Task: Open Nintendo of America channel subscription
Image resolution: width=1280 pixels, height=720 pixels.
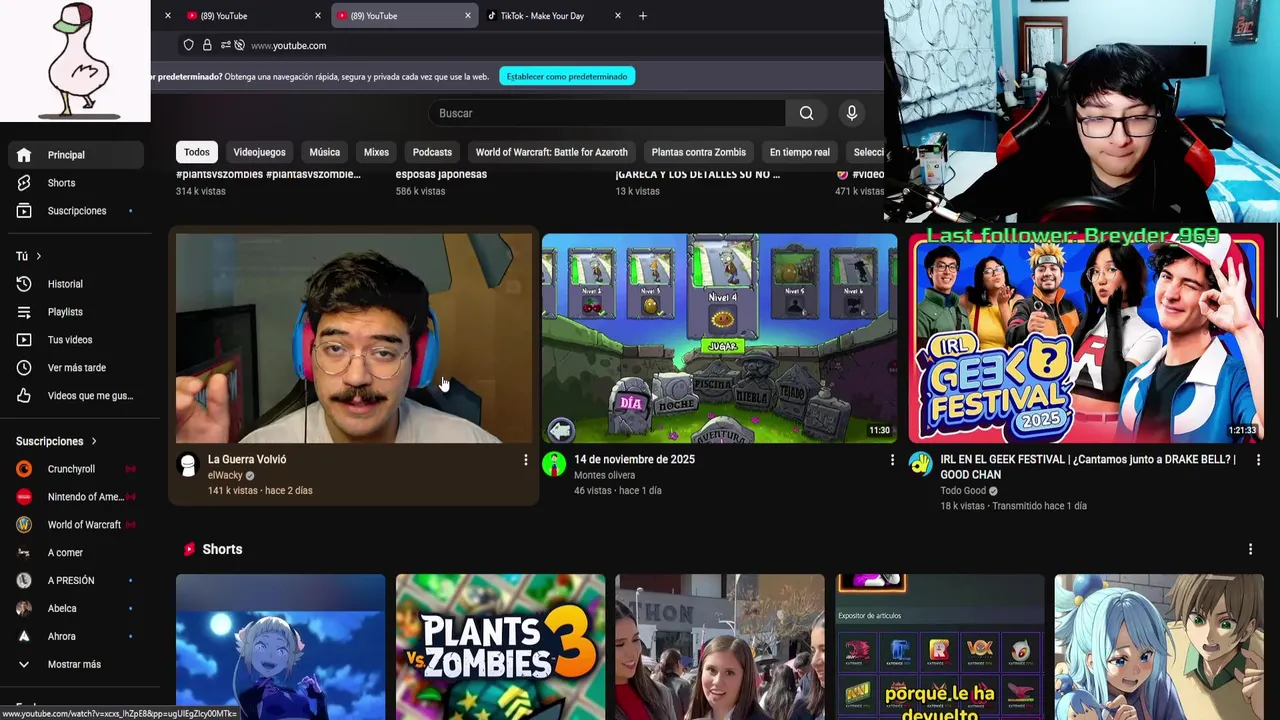Action: (x=76, y=497)
